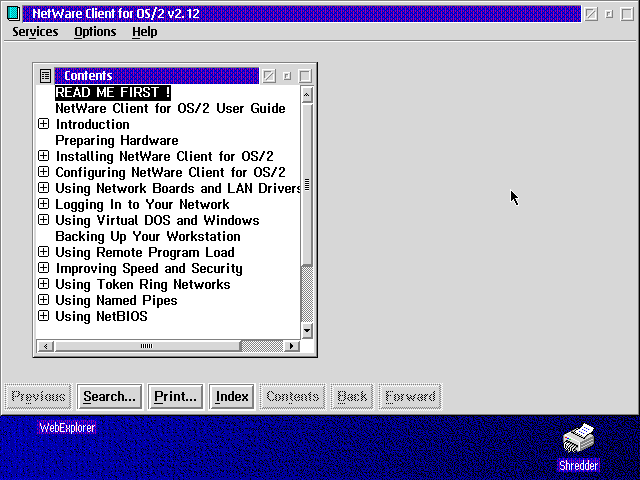Viewport: 640px width, 480px height.
Task: Select READ ME FIRST ! entry
Action: click(x=113, y=92)
